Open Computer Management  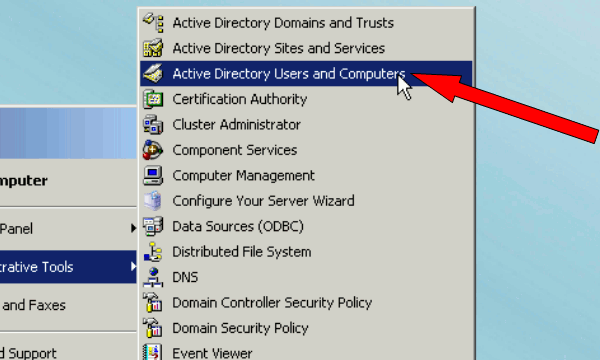pyautogui.click(x=306, y=175)
